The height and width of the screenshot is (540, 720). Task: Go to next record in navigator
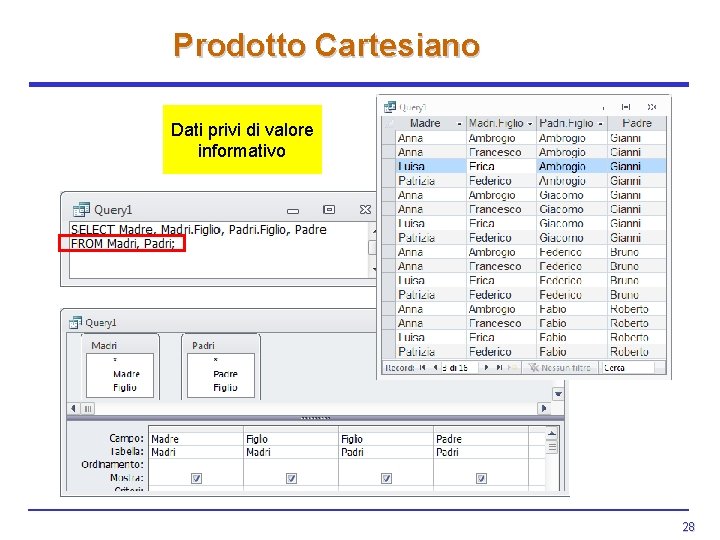pos(486,367)
